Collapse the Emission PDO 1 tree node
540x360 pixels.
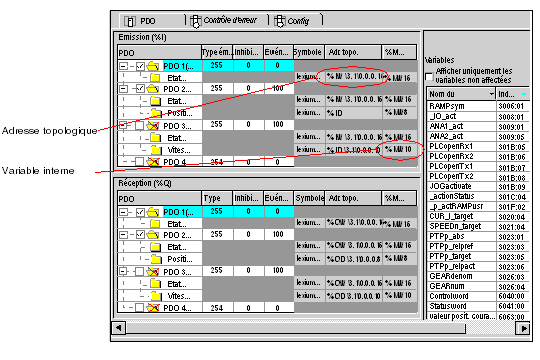point(123,66)
